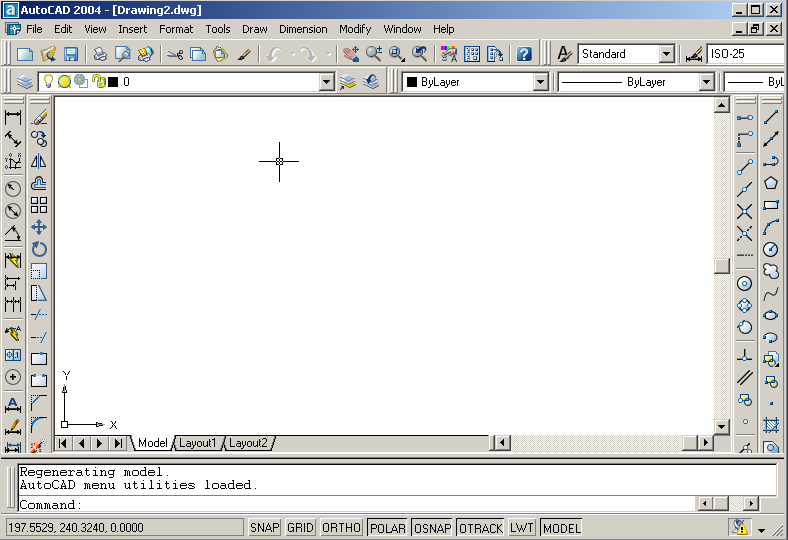Select the Revision Cloud tool
The height and width of the screenshot is (540, 788).
(x=771, y=271)
